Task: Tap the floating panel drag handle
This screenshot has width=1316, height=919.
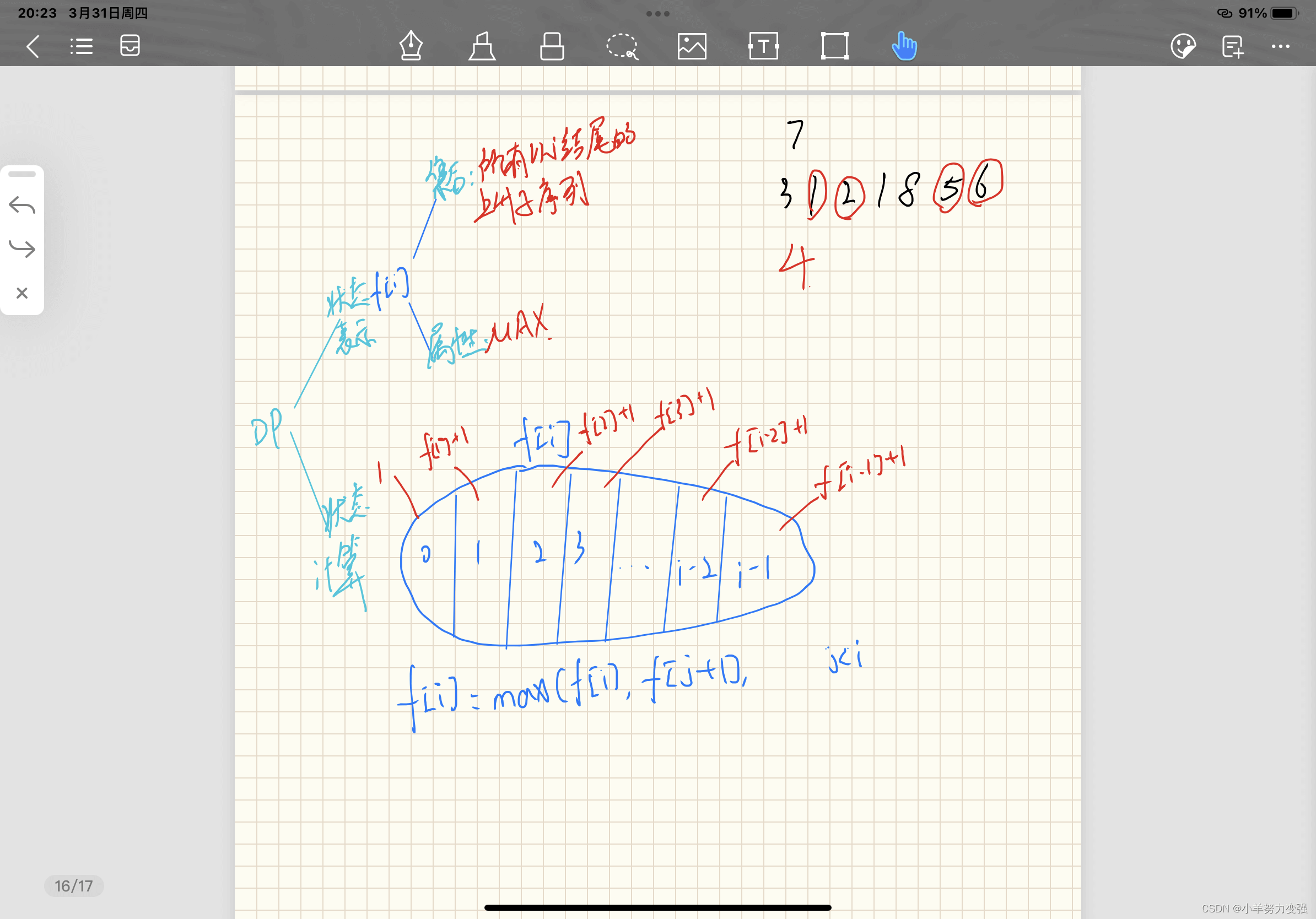Action: coord(23,174)
